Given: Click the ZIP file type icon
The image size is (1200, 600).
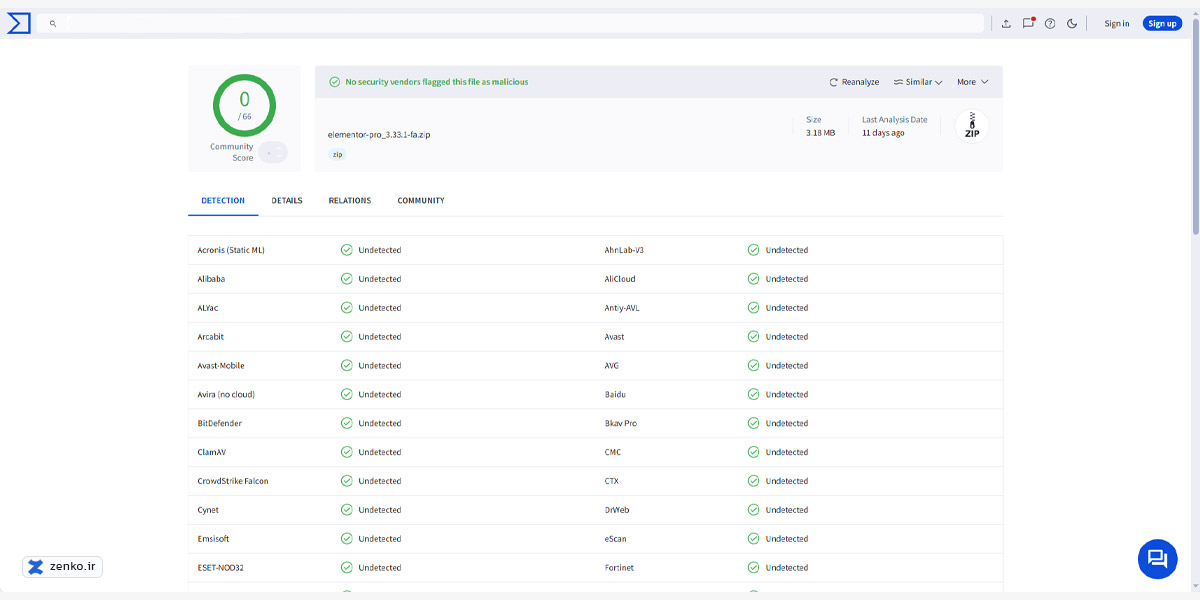Looking at the screenshot, I should coord(971,126).
